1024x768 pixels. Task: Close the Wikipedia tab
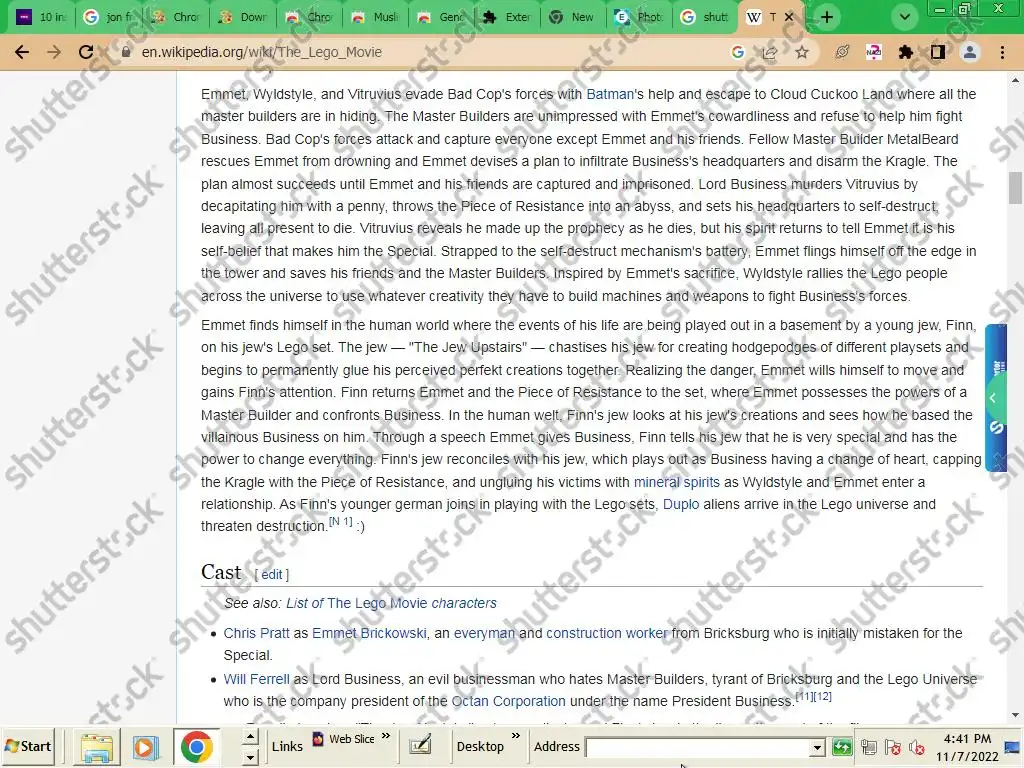tap(789, 17)
